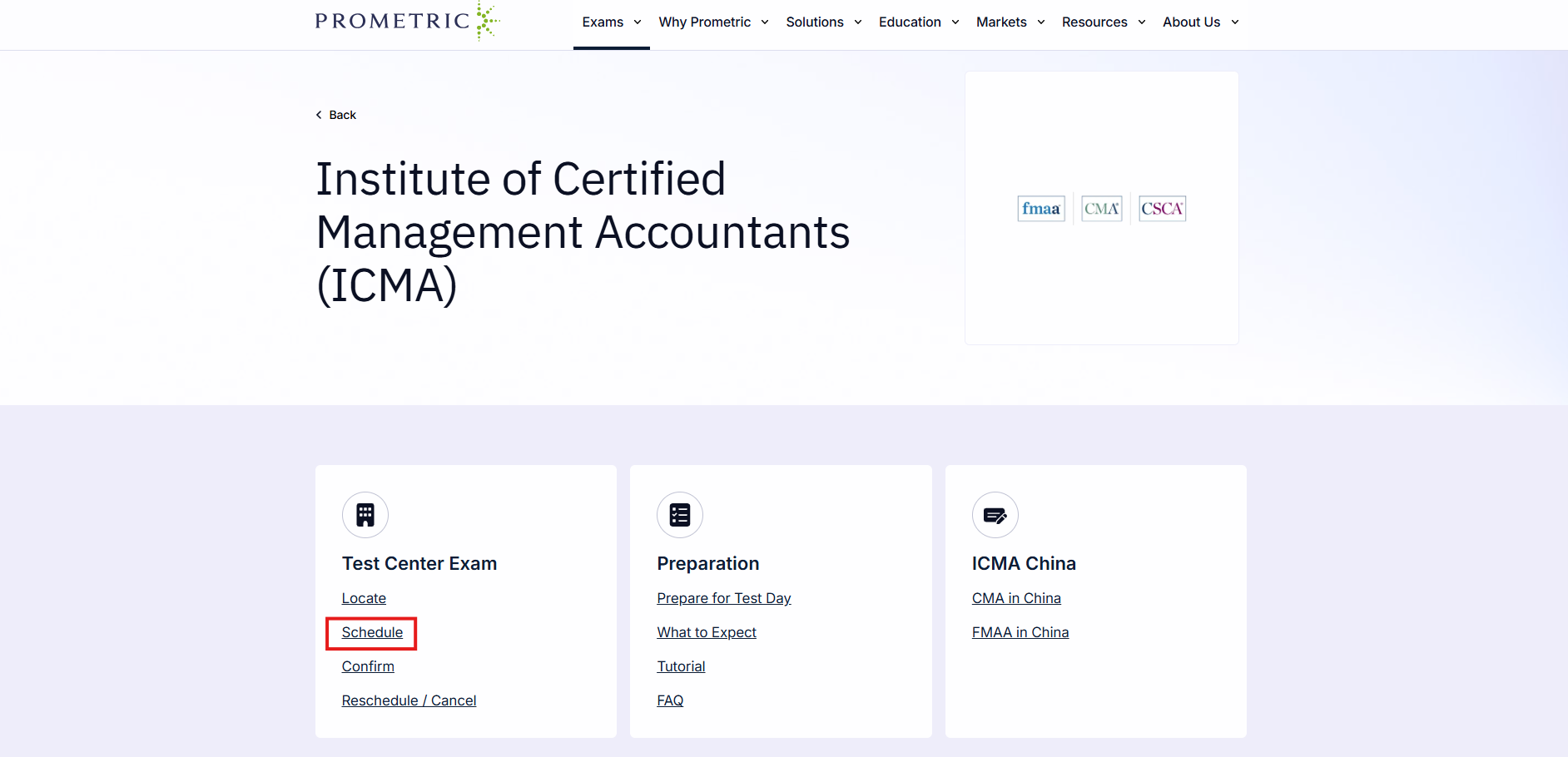
Task: Click the fmaa certification logo
Action: 1040,208
